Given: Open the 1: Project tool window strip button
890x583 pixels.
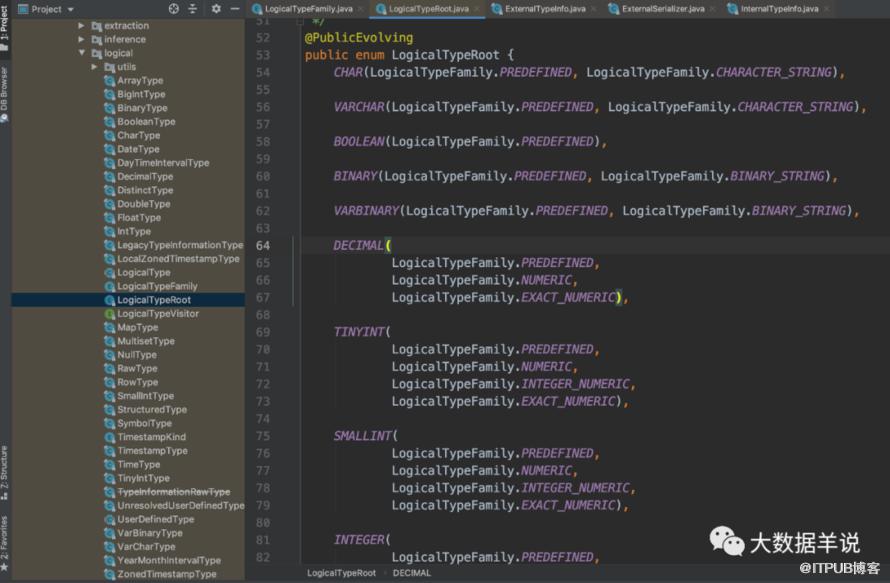Looking at the screenshot, I should click(x=5, y=28).
